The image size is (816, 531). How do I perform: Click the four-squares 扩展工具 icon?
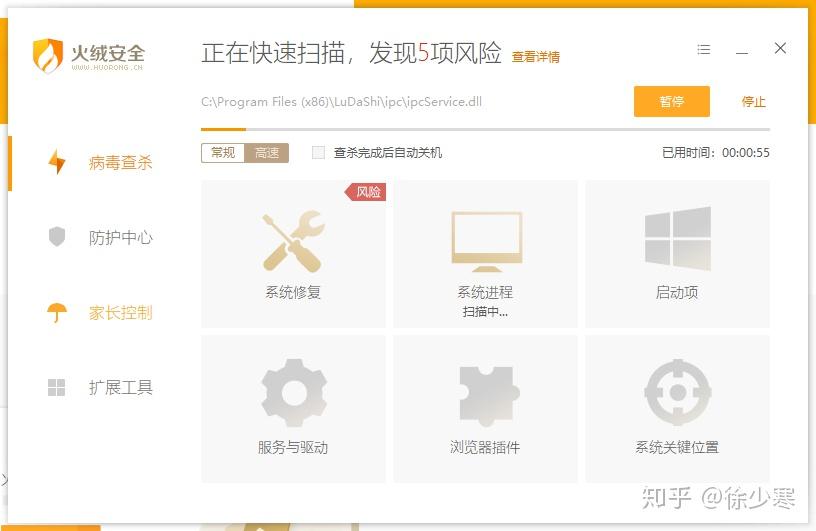pyautogui.click(x=56, y=387)
